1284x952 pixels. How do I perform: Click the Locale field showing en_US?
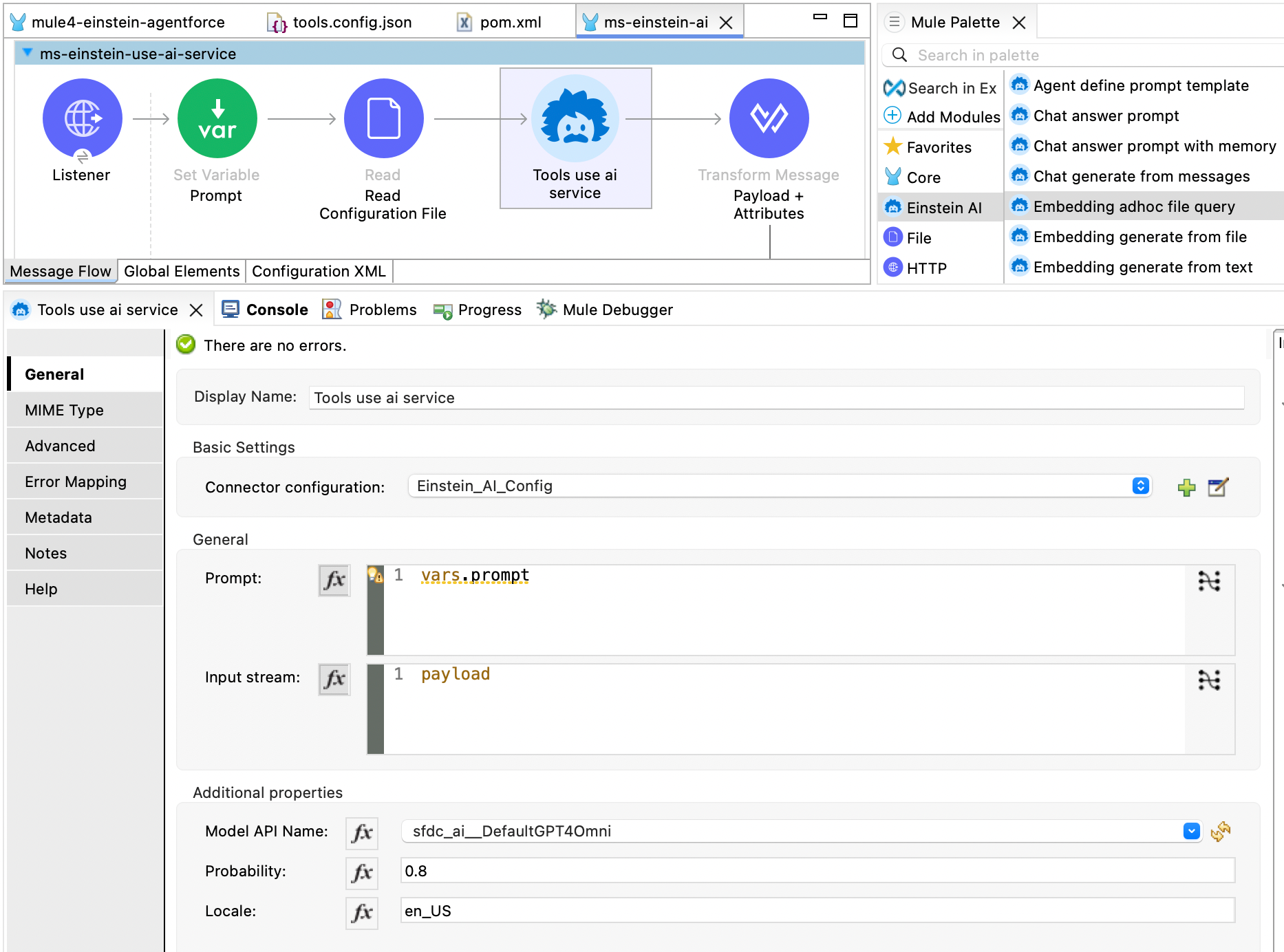point(817,911)
